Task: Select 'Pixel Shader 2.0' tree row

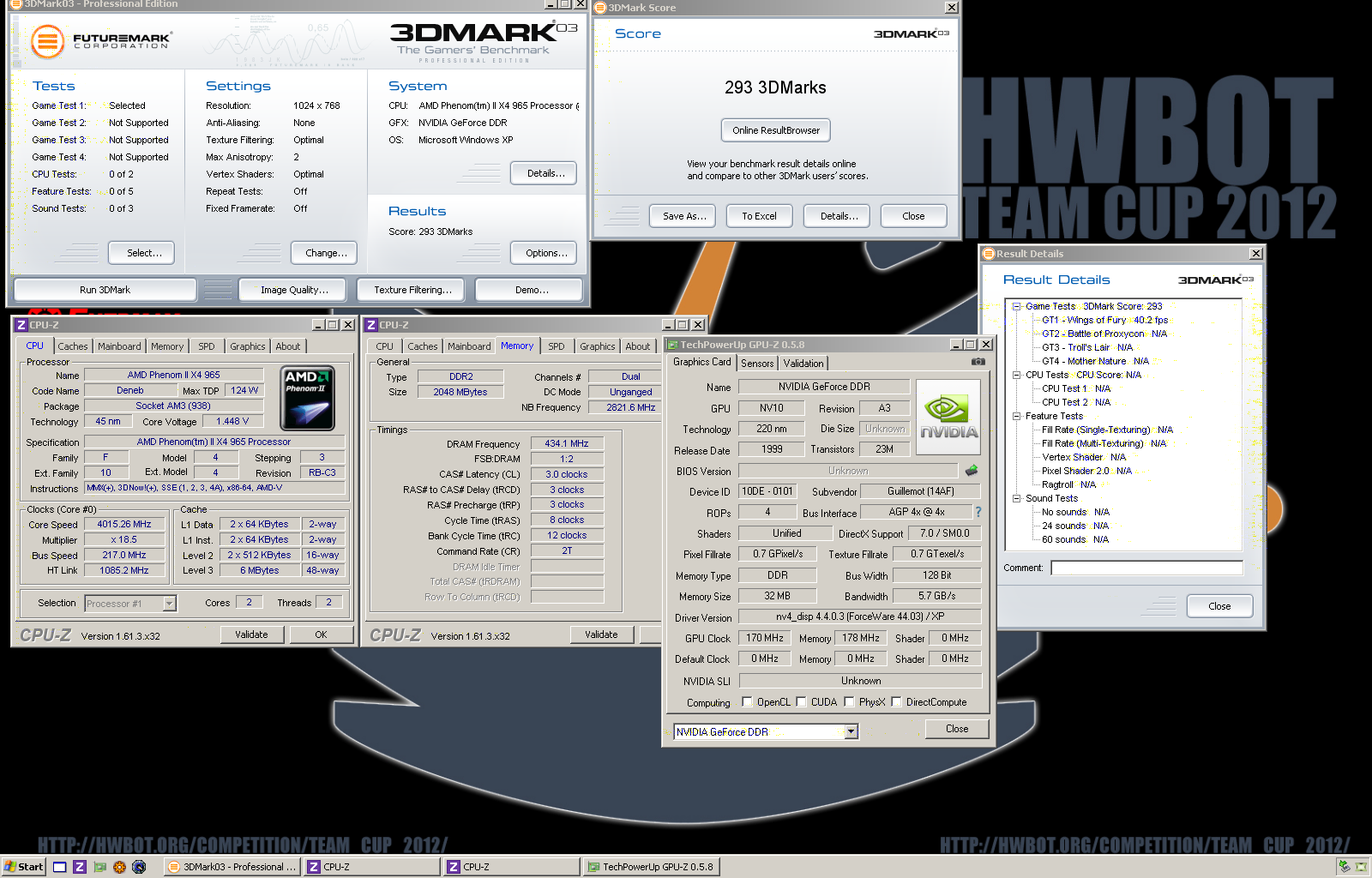Action: point(1086,471)
